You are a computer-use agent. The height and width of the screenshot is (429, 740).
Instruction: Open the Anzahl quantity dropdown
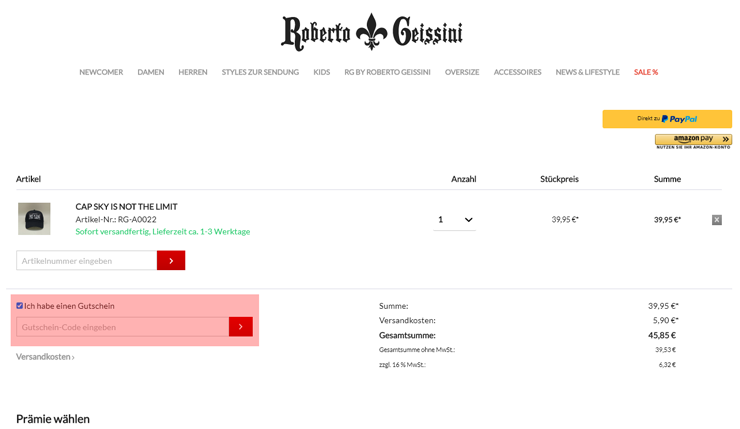click(x=454, y=219)
